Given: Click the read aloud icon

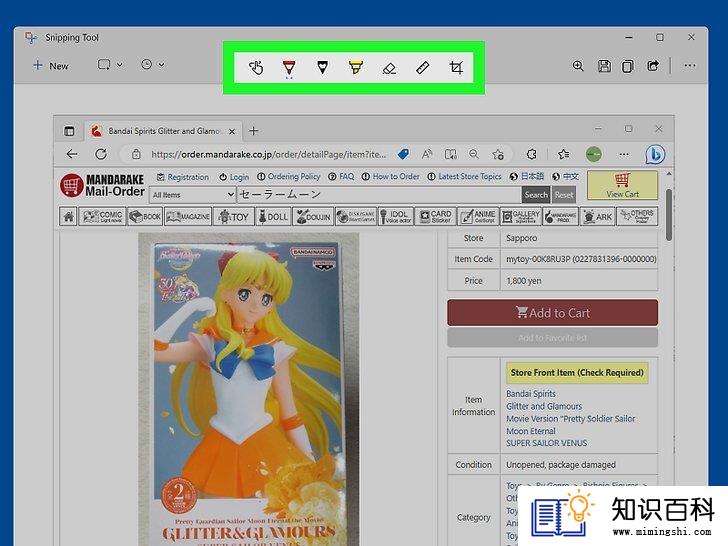Looking at the screenshot, I should click(427, 154).
